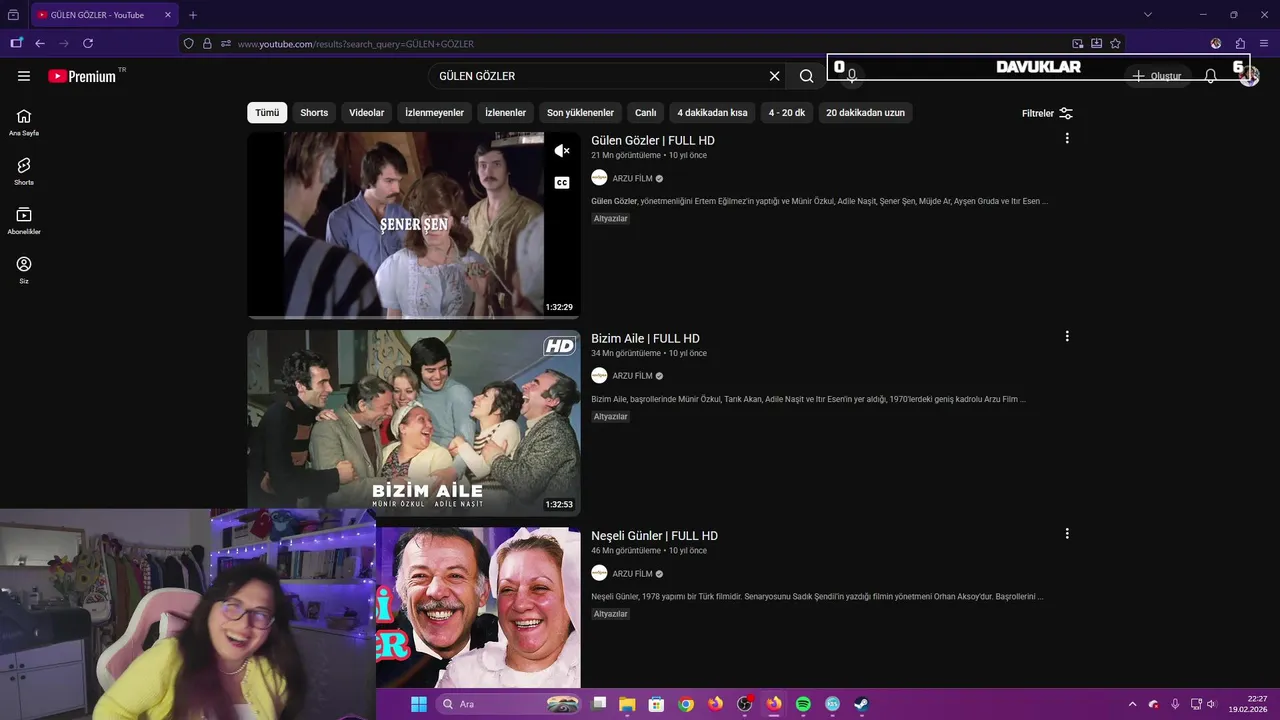Select the Videolar filter chip
Image resolution: width=1280 pixels, height=720 pixels.
366,113
